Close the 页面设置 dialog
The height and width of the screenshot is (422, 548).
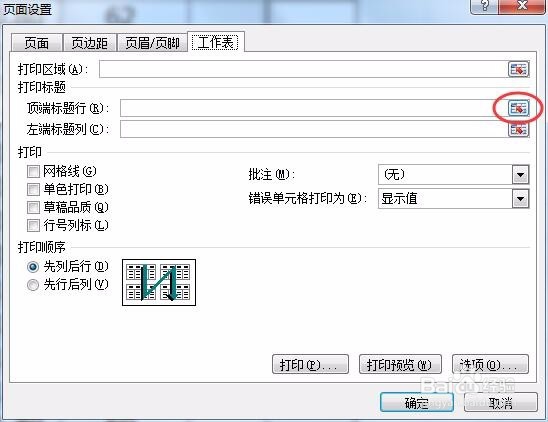(x=522, y=6)
